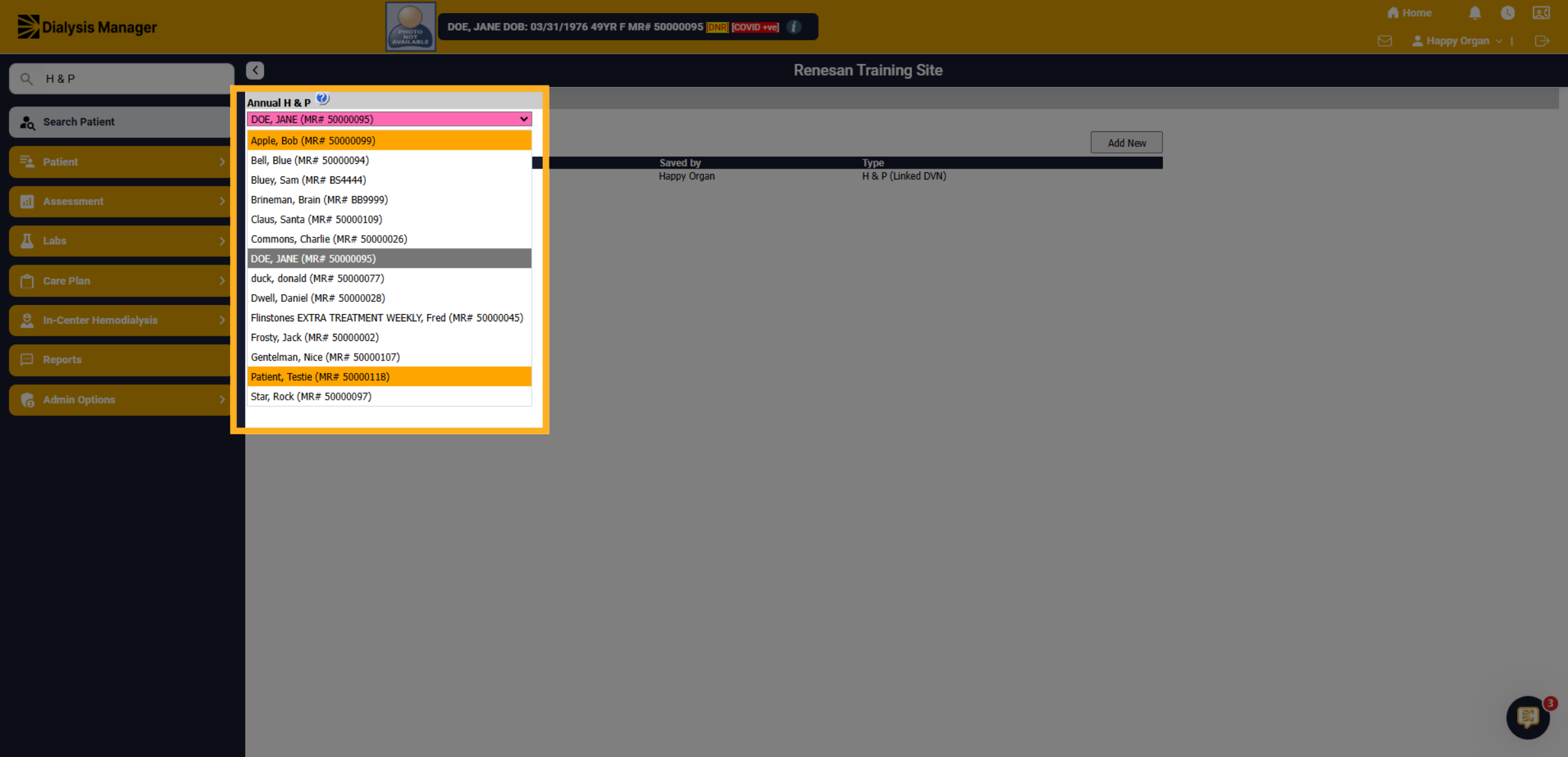
Task: Click the patient info icon in banner
Action: (x=794, y=27)
